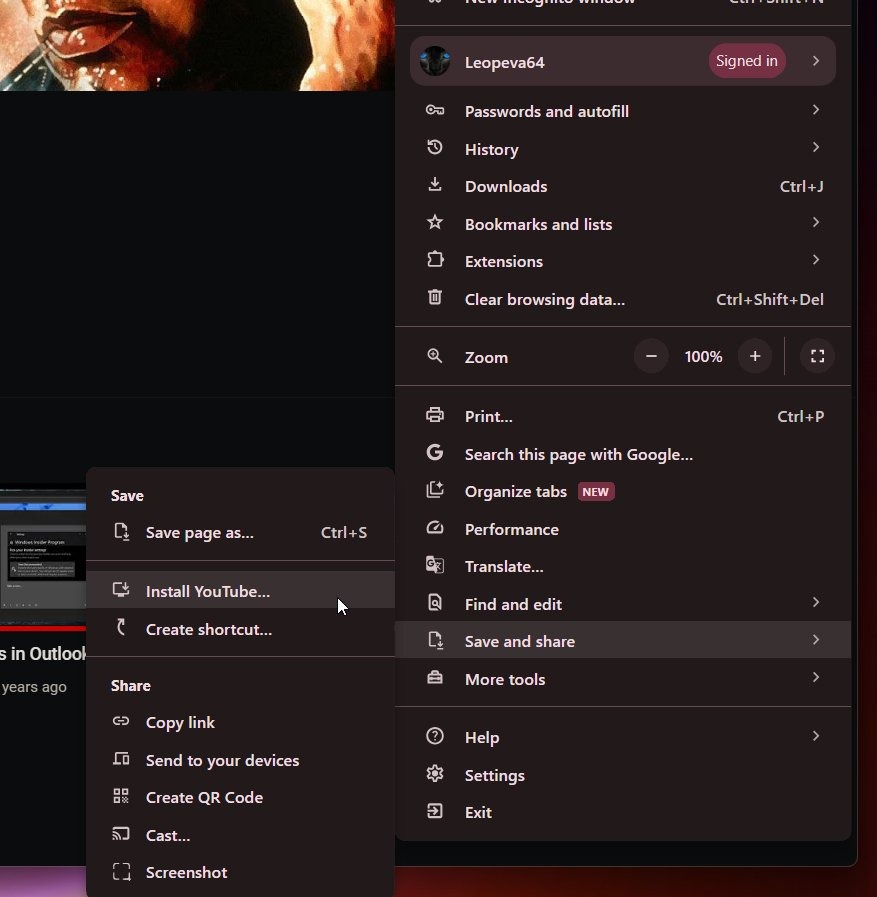Choose Exit to close Chrome
877x897 pixels.
pos(623,812)
